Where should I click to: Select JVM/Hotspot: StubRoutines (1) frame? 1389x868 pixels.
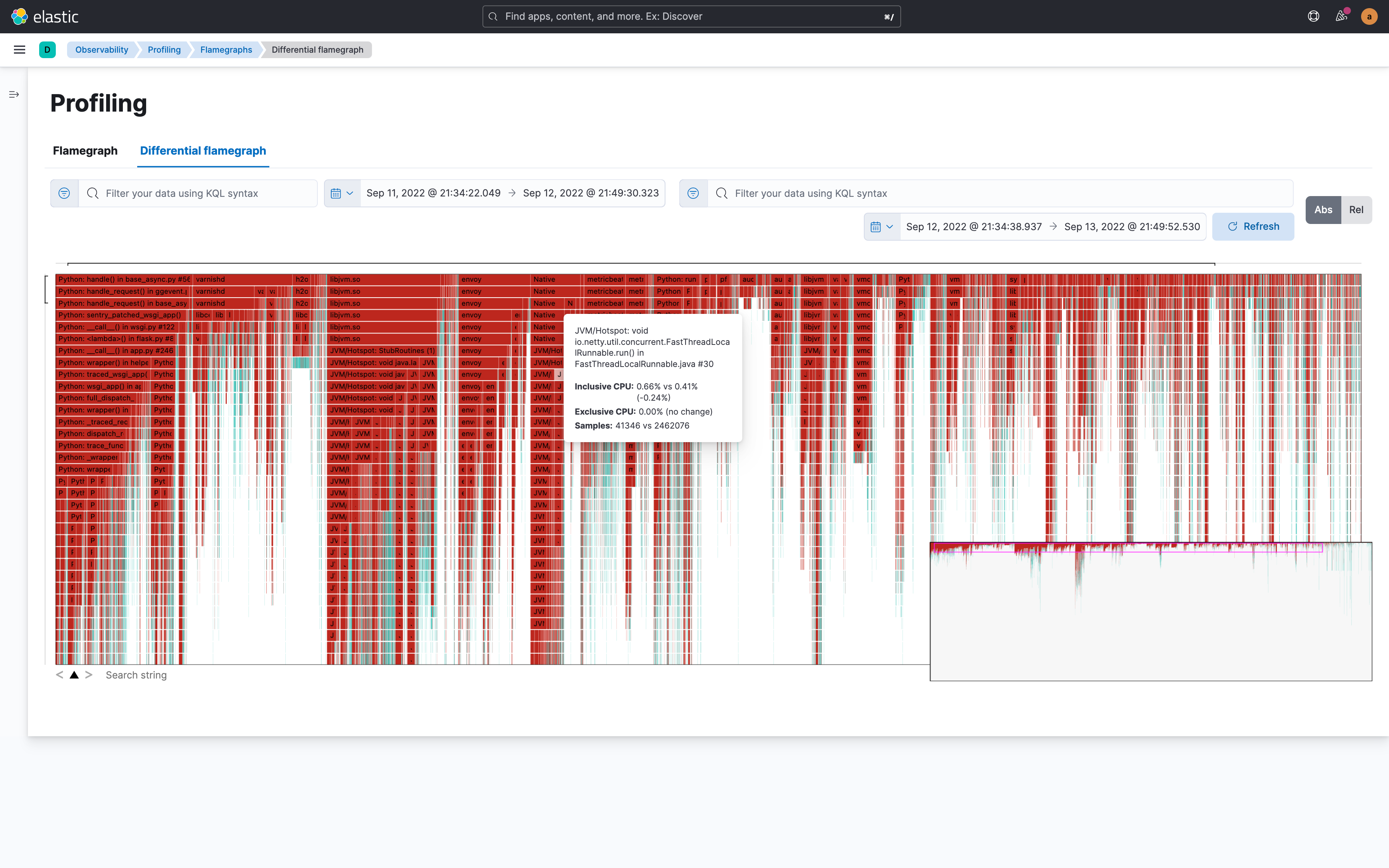coord(382,351)
